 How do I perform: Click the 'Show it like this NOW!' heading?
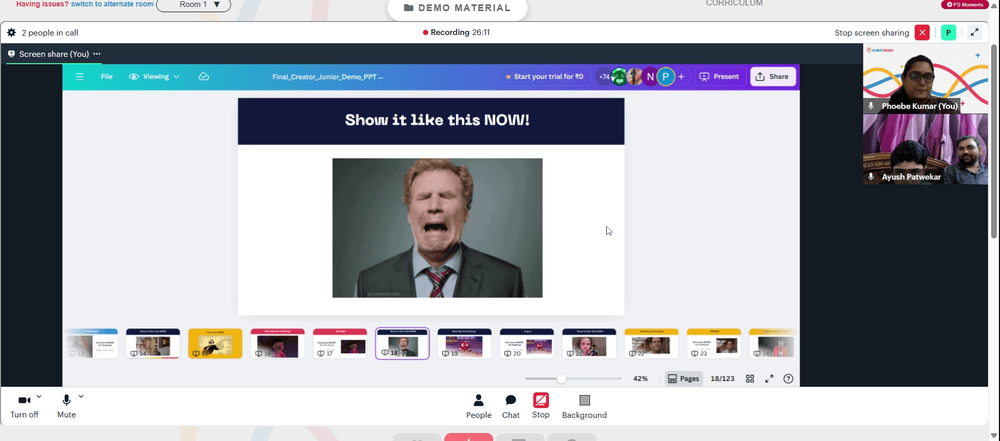(x=437, y=120)
